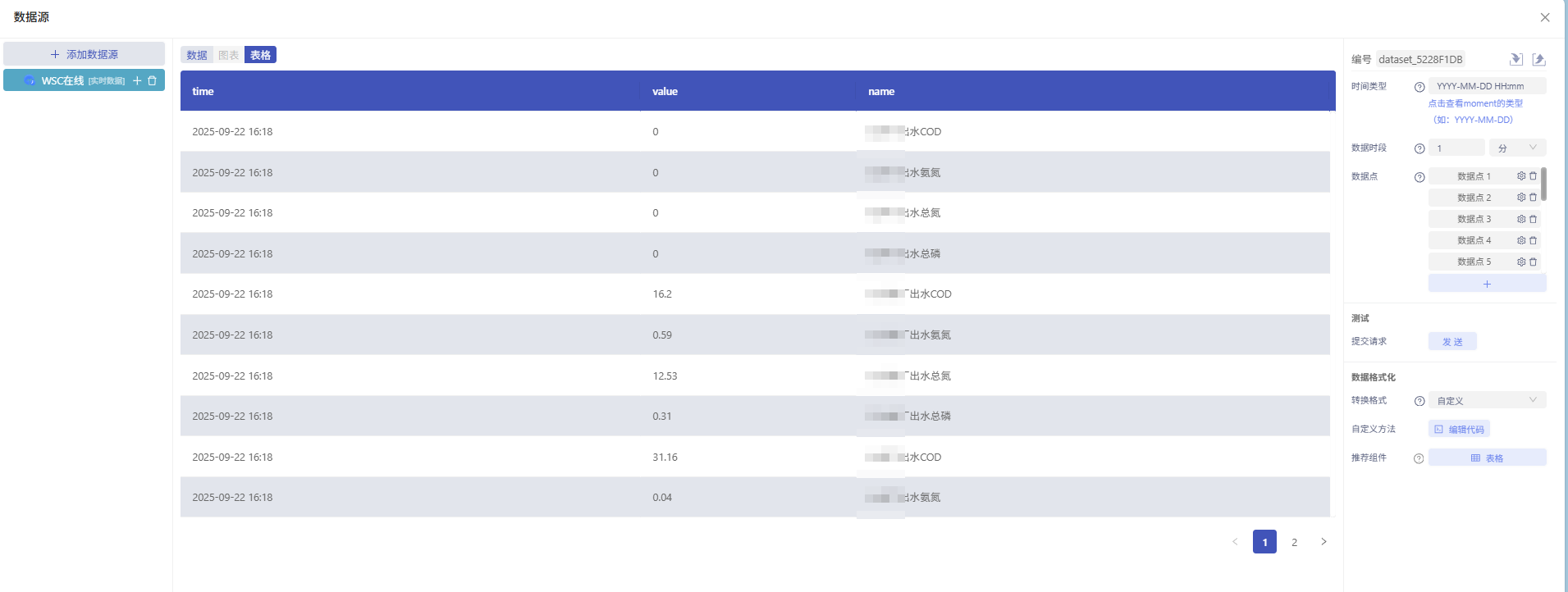The height and width of the screenshot is (592, 1568).
Task: Open help tooltip for 推荐组件
Action: click(1419, 458)
